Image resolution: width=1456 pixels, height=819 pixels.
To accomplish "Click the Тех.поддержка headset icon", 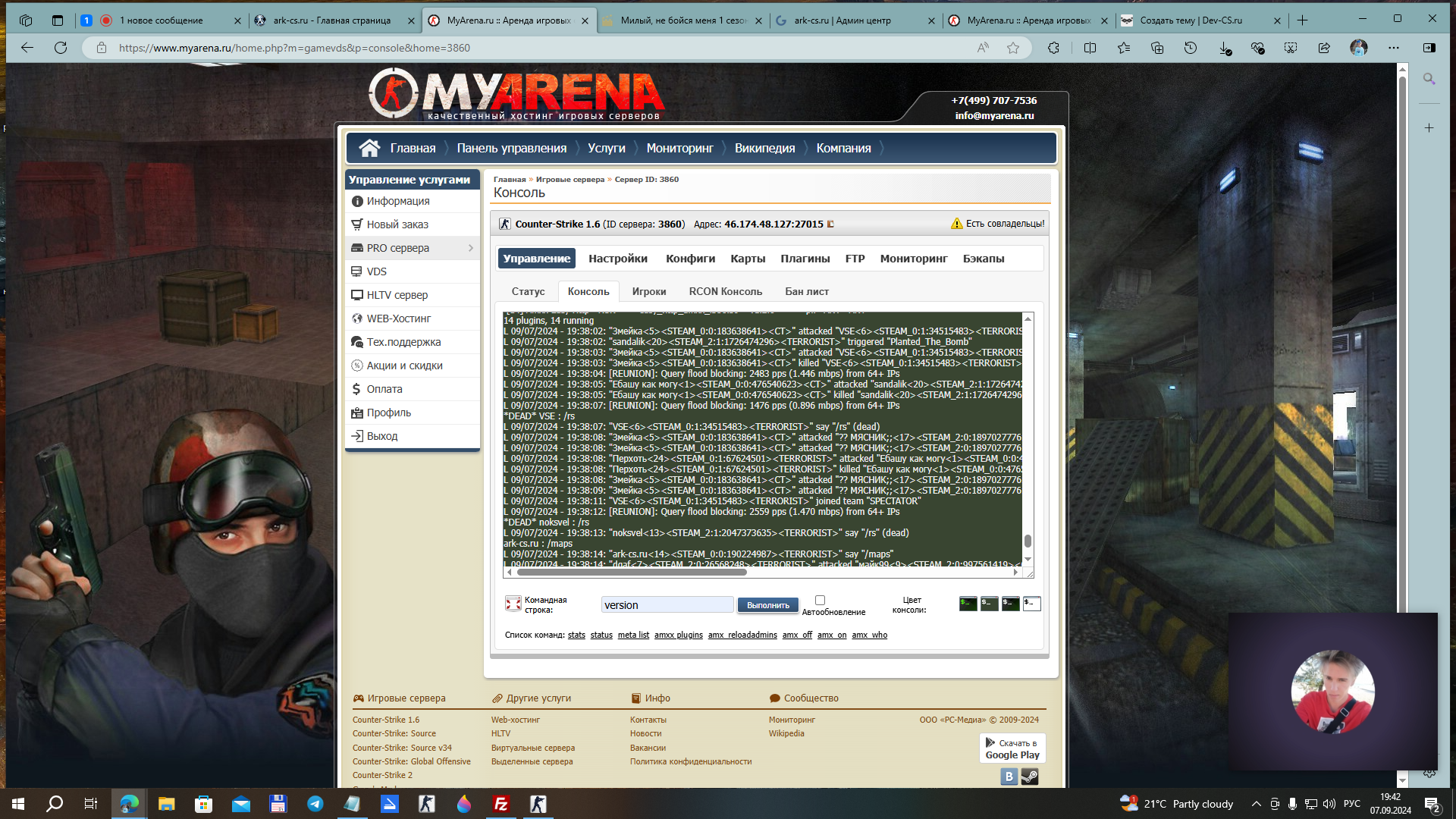I will point(357,342).
